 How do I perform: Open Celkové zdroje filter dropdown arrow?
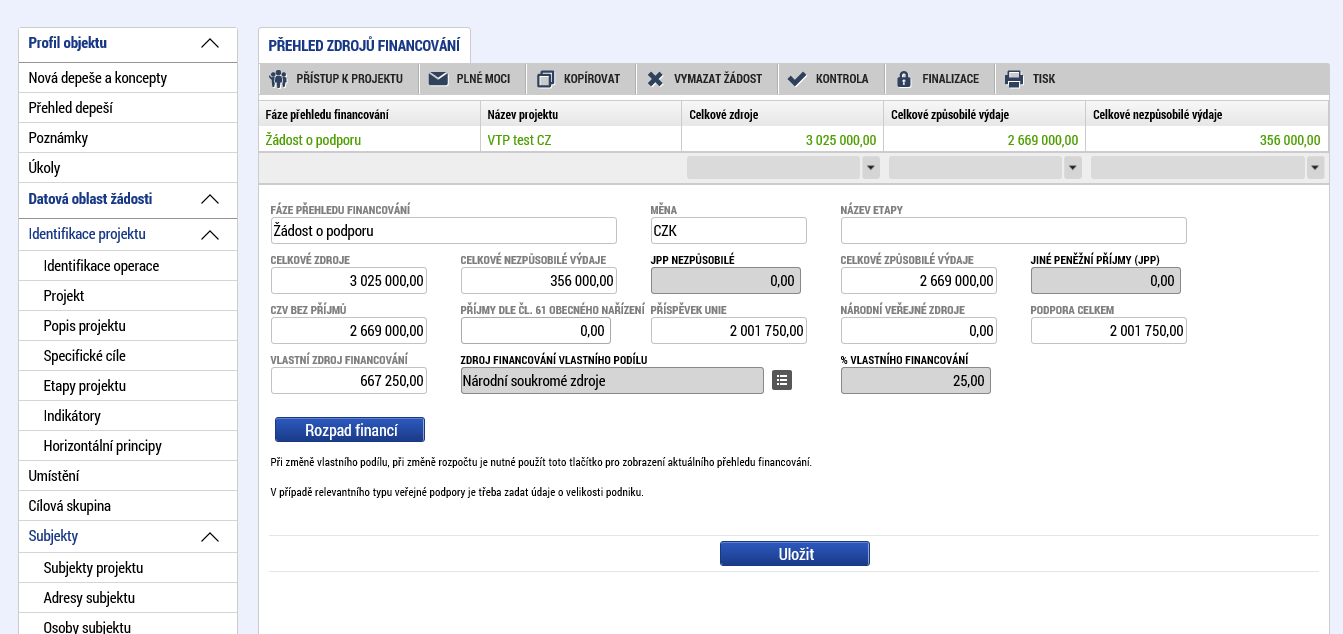[870, 168]
